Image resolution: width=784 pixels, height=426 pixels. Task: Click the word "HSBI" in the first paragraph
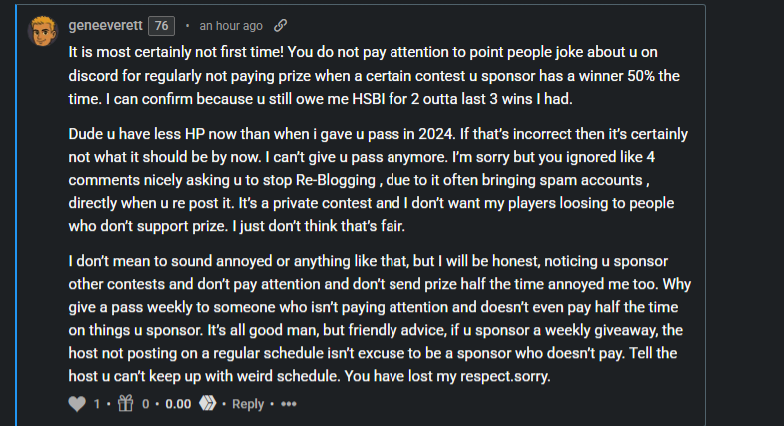tap(384, 101)
